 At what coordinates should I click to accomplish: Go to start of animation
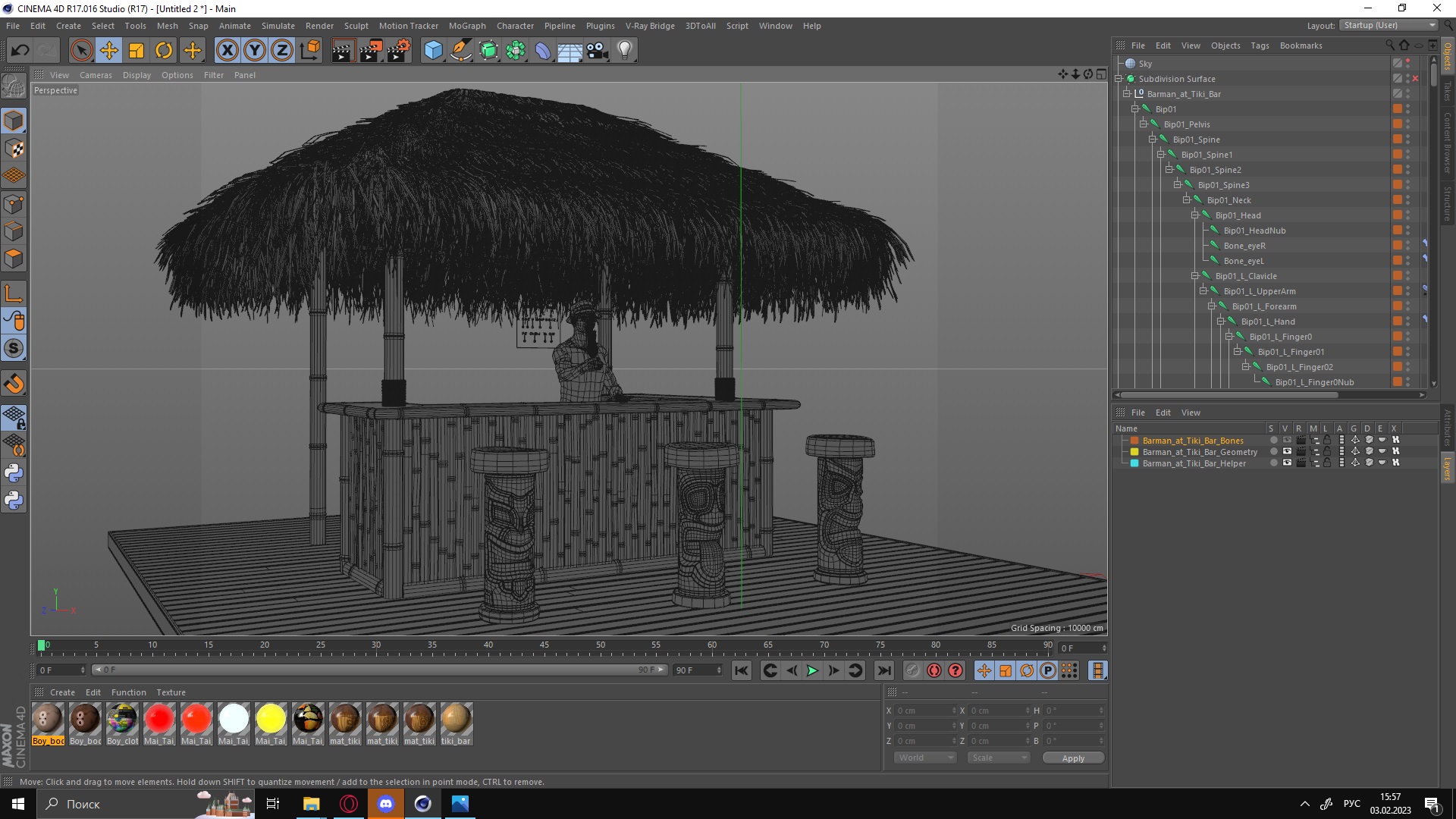click(x=742, y=670)
